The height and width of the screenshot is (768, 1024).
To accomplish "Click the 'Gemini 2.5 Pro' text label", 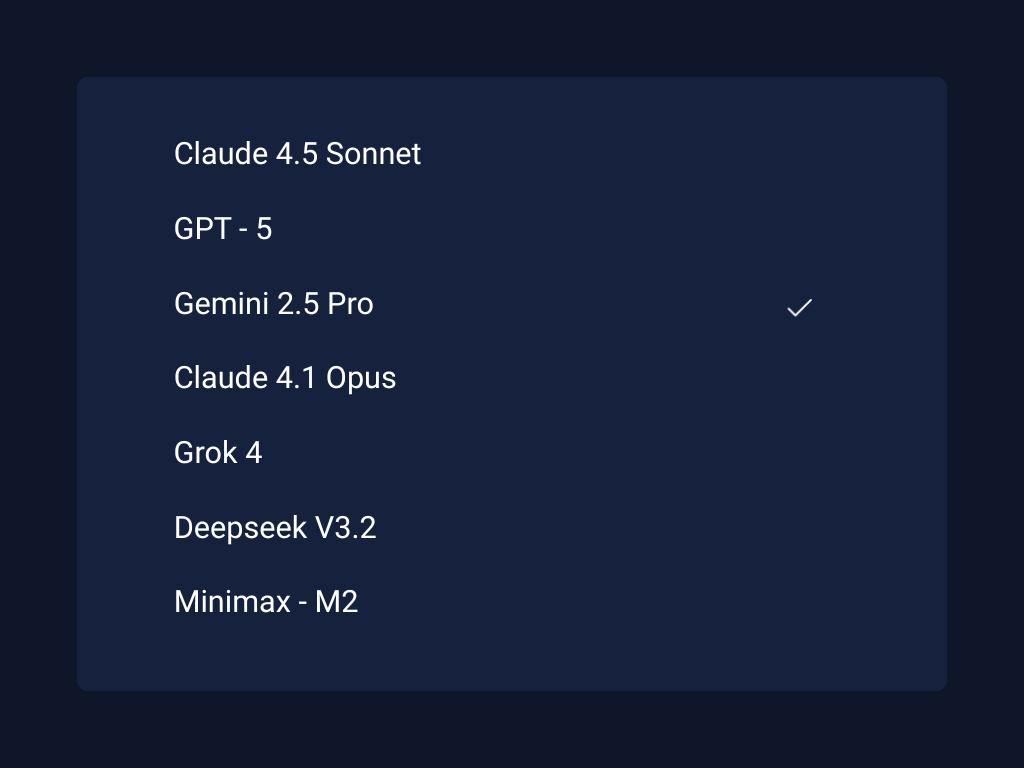I will click(x=273, y=303).
